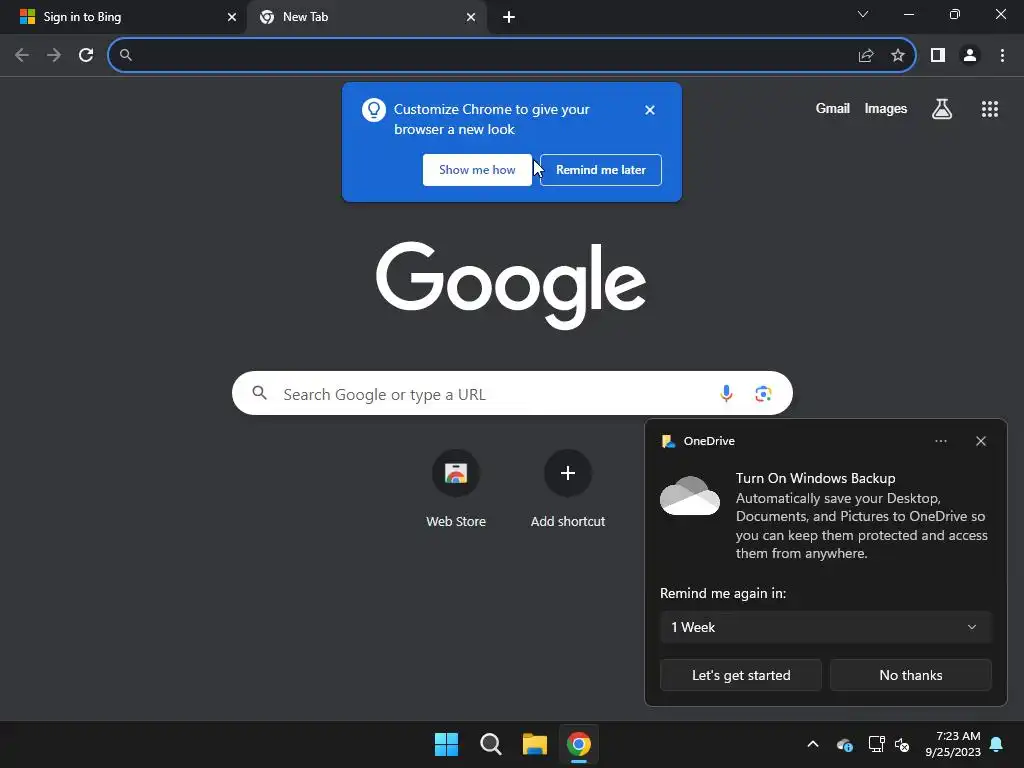The width and height of the screenshot is (1024, 768).
Task: Click No thanks in OneDrive prompt
Action: [x=910, y=675]
